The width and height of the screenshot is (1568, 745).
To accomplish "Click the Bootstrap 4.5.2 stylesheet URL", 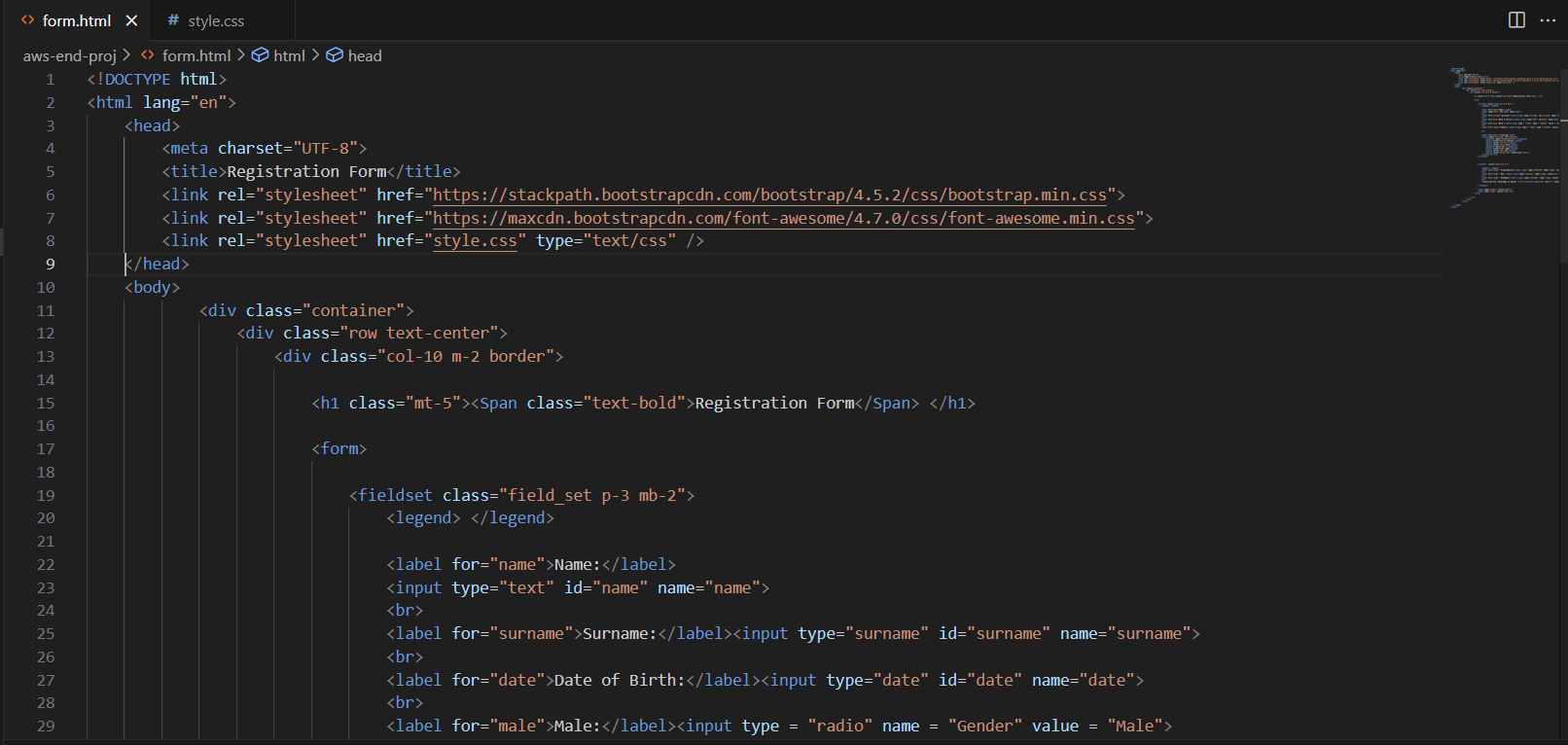I will (x=769, y=195).
